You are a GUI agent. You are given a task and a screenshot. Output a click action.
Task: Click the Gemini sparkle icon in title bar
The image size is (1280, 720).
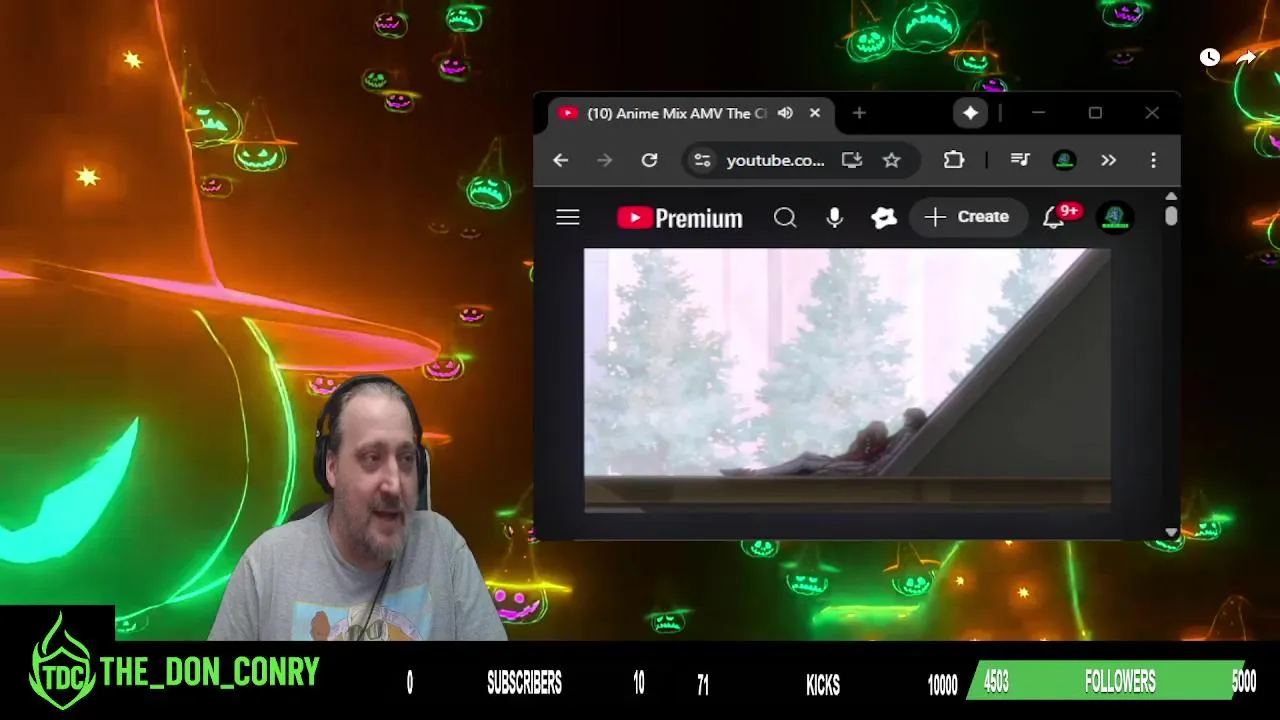pos(970,113)
